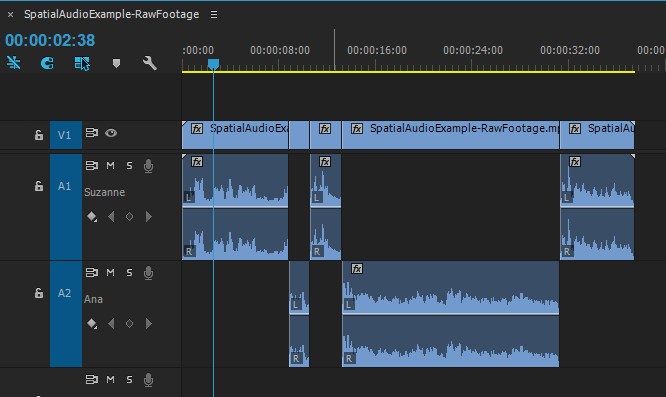Select the SpatialAudioExample-RawFootage sequence tab

(111, 14)
